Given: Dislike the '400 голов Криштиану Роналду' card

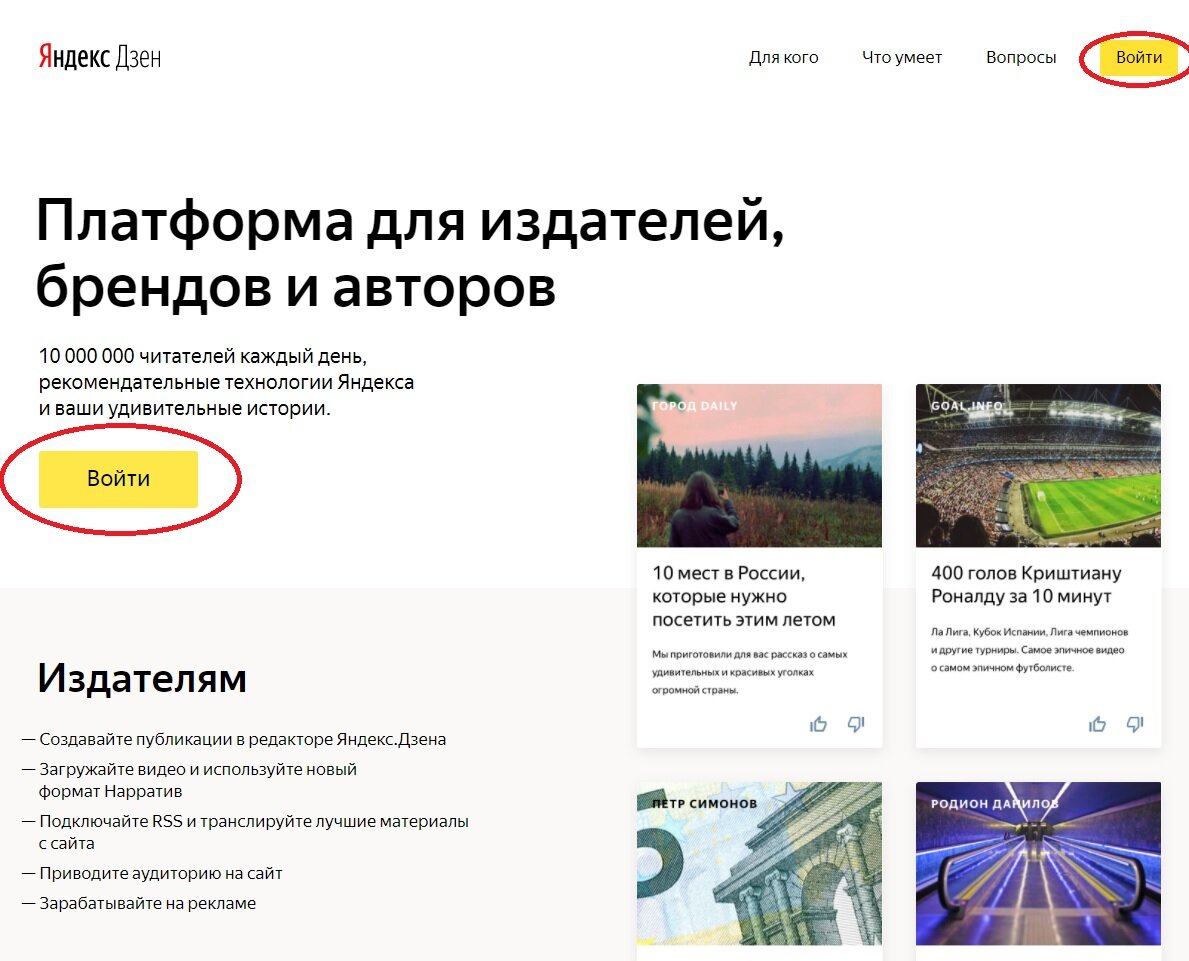Looking at the screenshot, I should (x=1135, y=724).
